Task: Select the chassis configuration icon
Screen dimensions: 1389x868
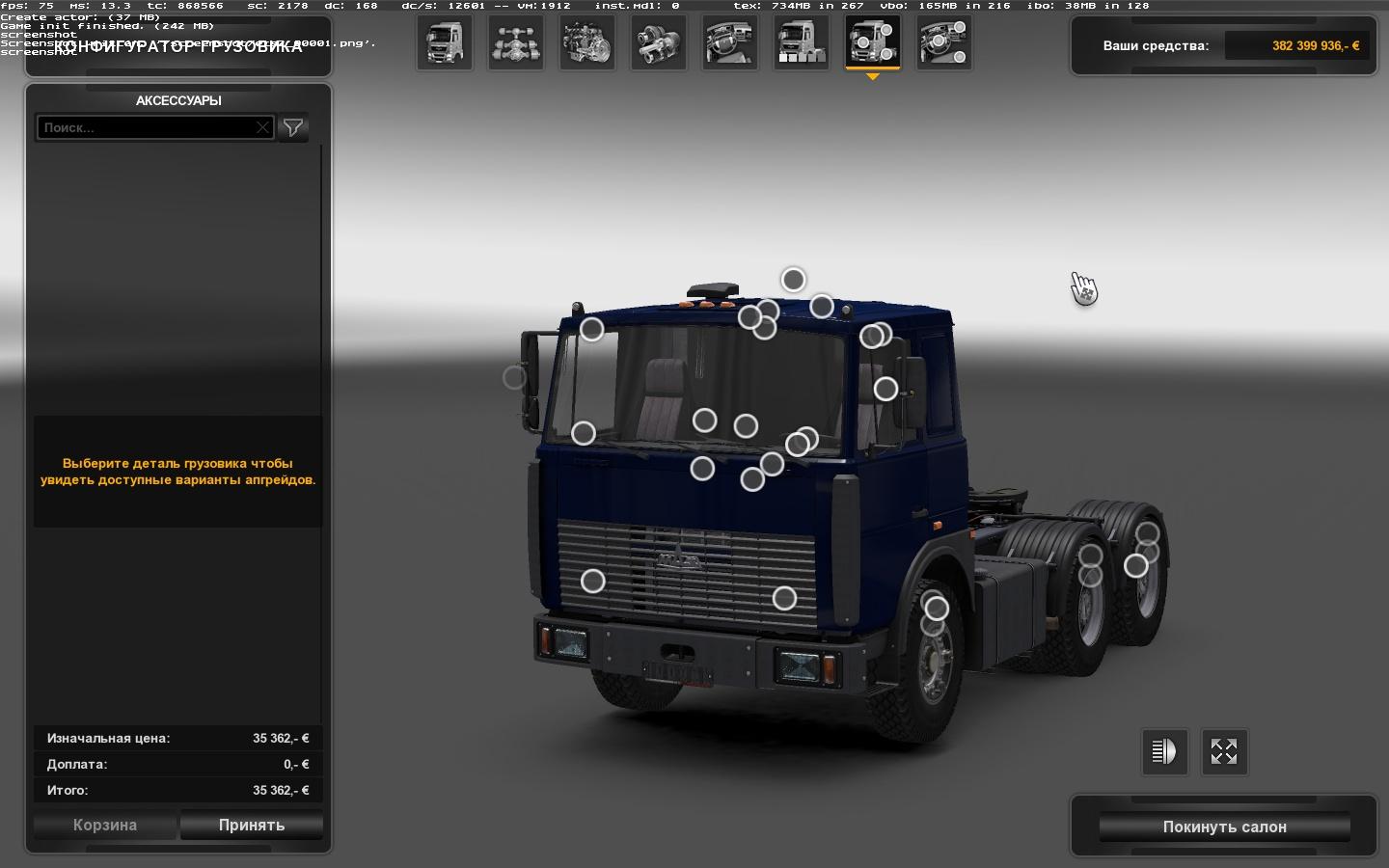Action: [516, 42]
